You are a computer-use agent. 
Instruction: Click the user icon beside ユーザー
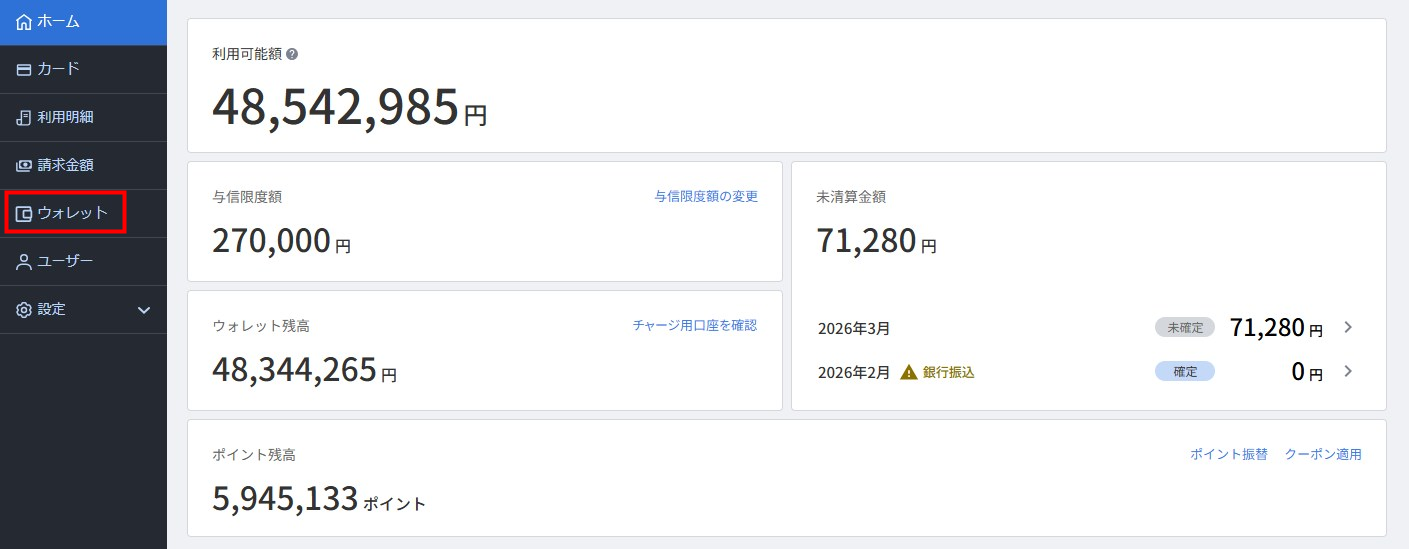[24, 262]
